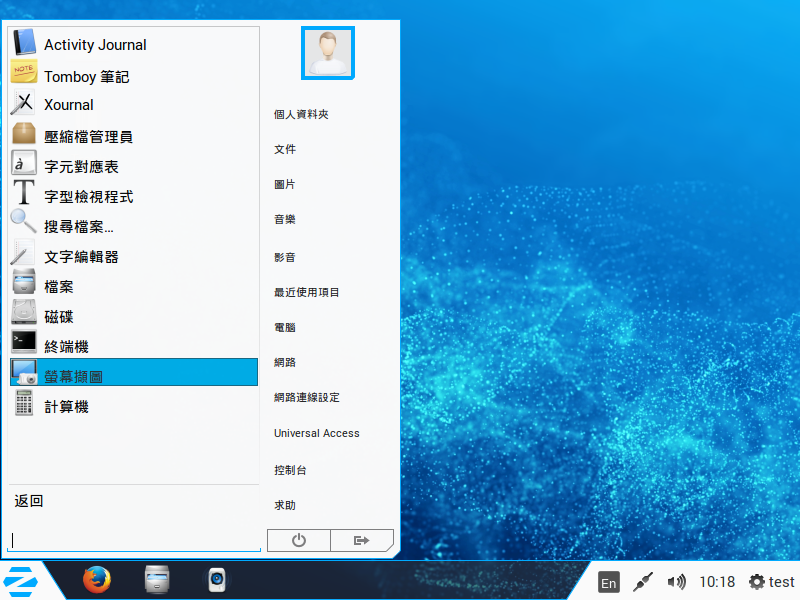Click 求助 help entry
The height and width of the screenshot is (600, 800).
(x=285, y=506)
